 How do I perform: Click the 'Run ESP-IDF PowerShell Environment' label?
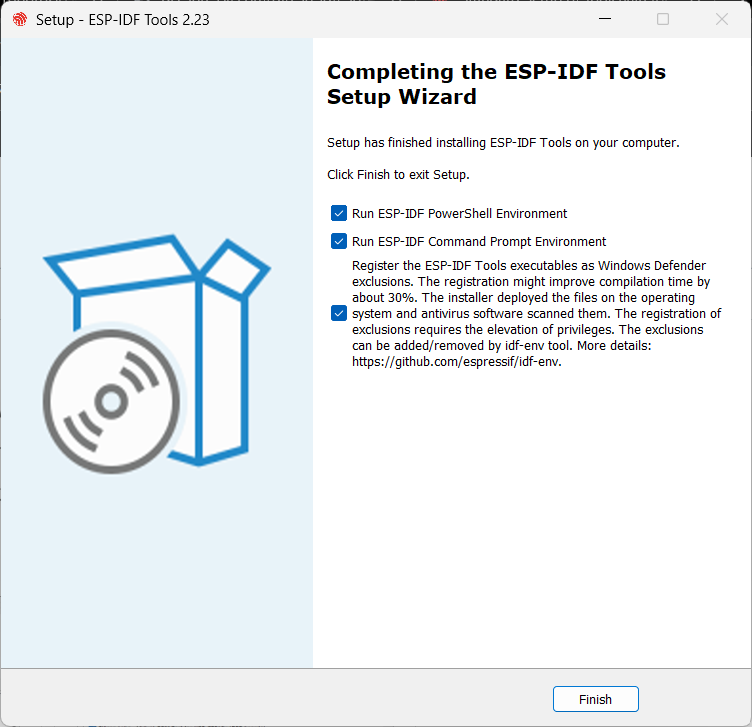(x=459, y=213)
